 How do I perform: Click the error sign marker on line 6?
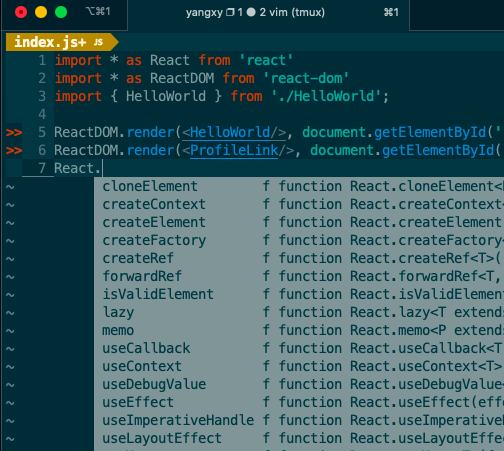pyautogui.click(x=14, y=151)
